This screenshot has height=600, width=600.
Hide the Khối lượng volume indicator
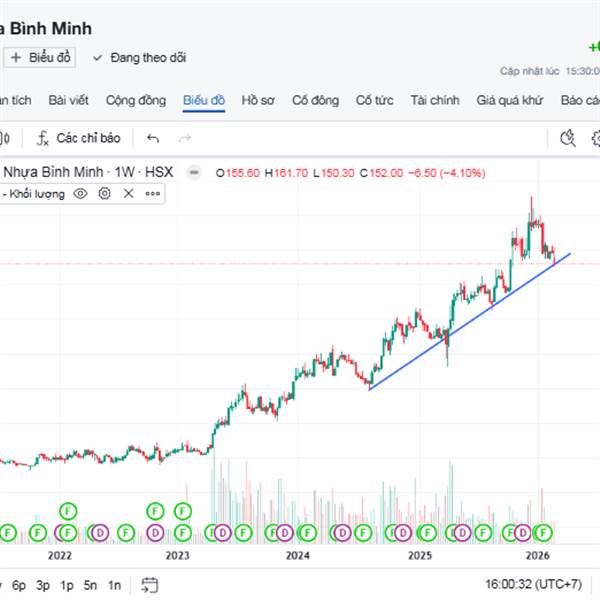[x=81, y=194]
